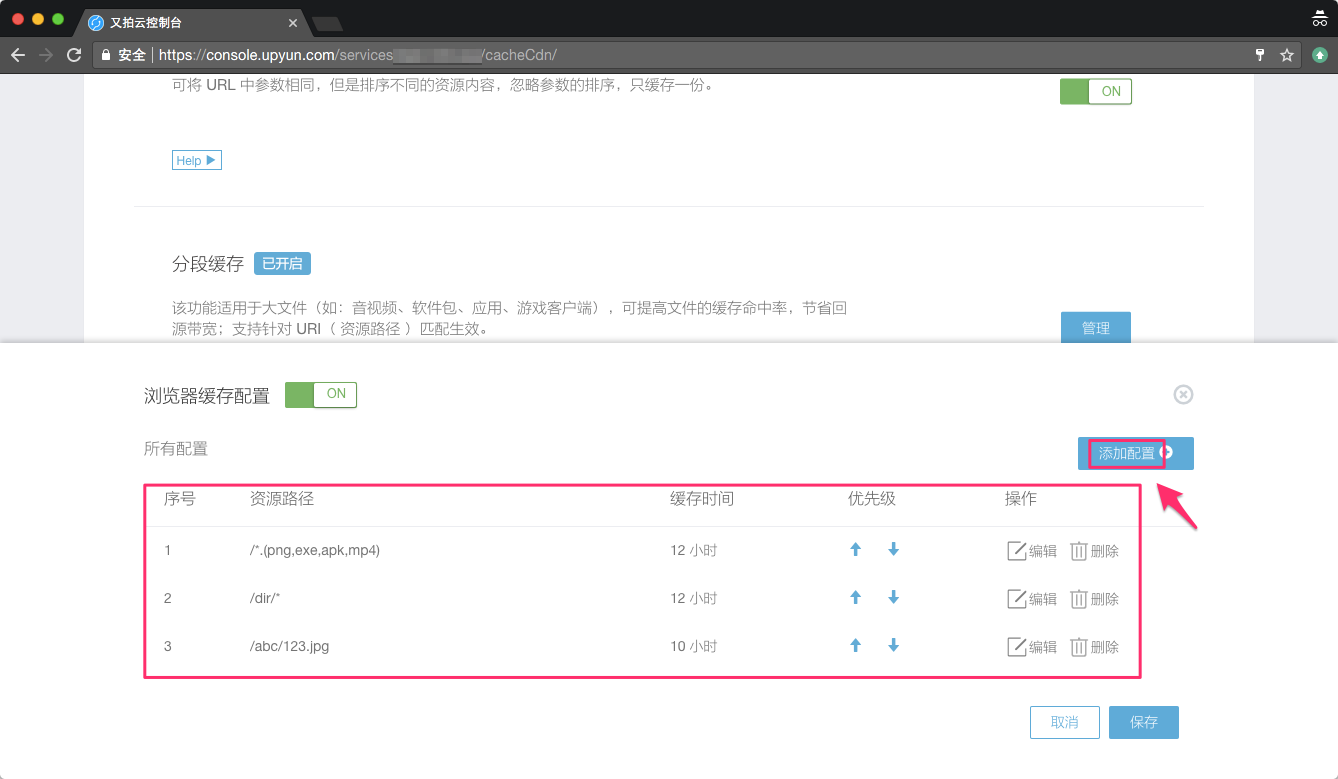Screen dimensions: 1338x779
Task: Raise priority of the /dir/* rule
Action: 855,597
